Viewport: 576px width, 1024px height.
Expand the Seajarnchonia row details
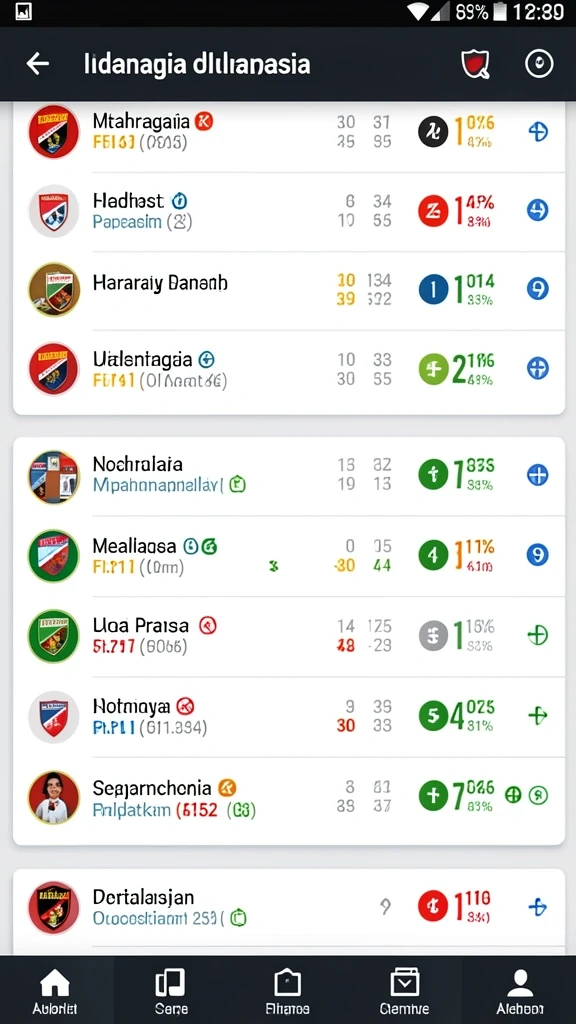pos(289,797)
